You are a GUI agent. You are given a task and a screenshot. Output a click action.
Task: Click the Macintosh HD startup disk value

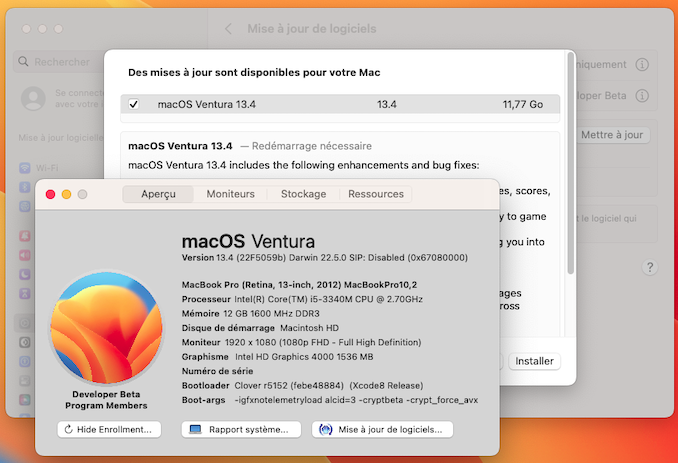tap(310, 328)
